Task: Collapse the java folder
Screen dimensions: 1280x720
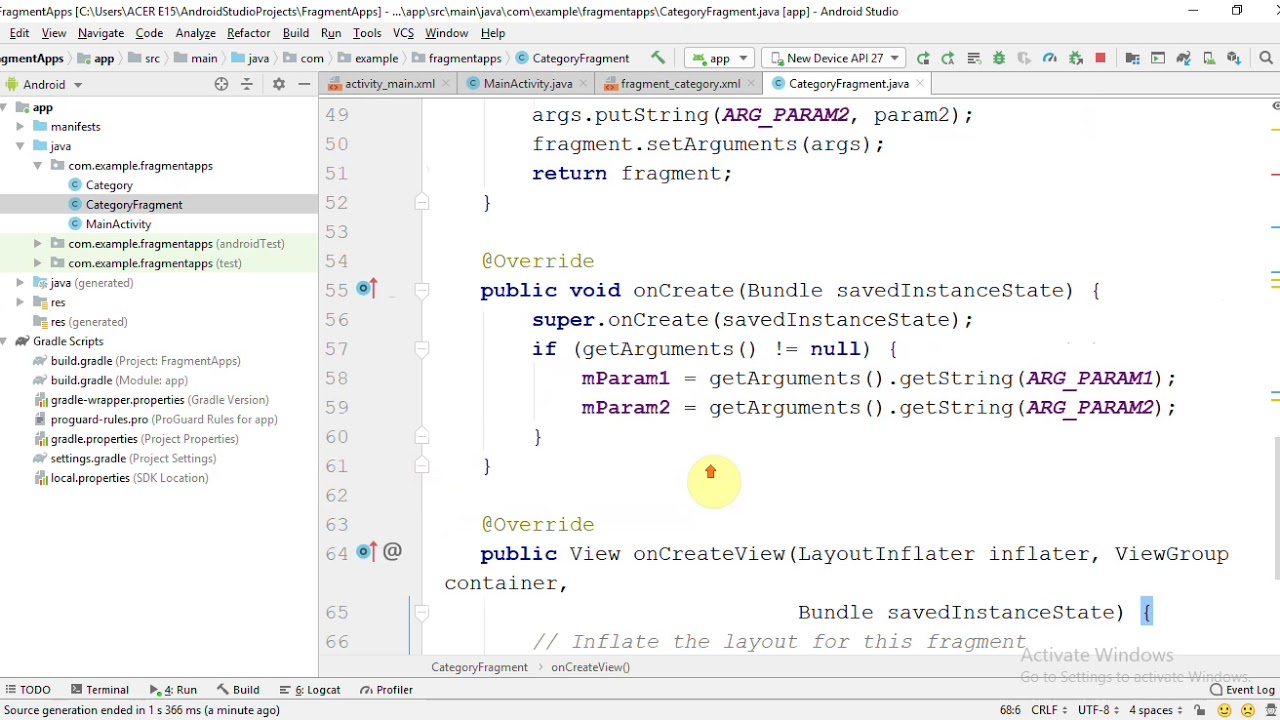Action: [20, 146]
